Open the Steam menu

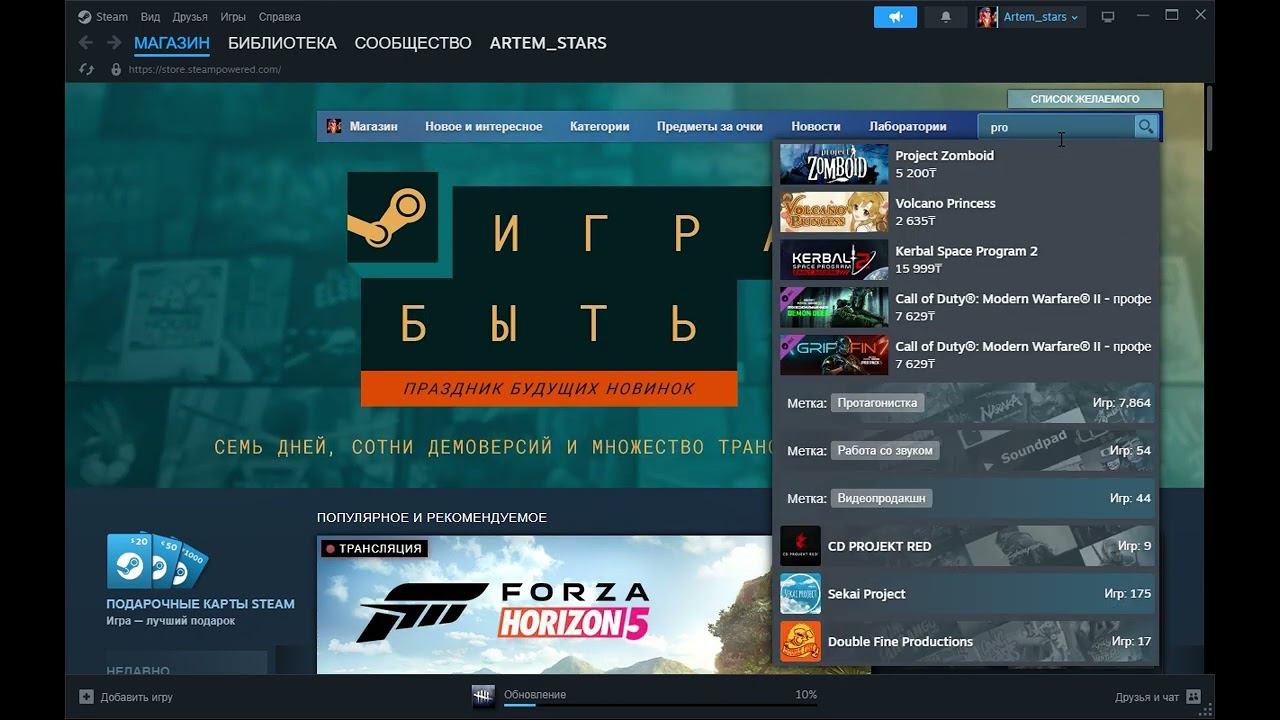pyautogui.click(x=112, y=17)
